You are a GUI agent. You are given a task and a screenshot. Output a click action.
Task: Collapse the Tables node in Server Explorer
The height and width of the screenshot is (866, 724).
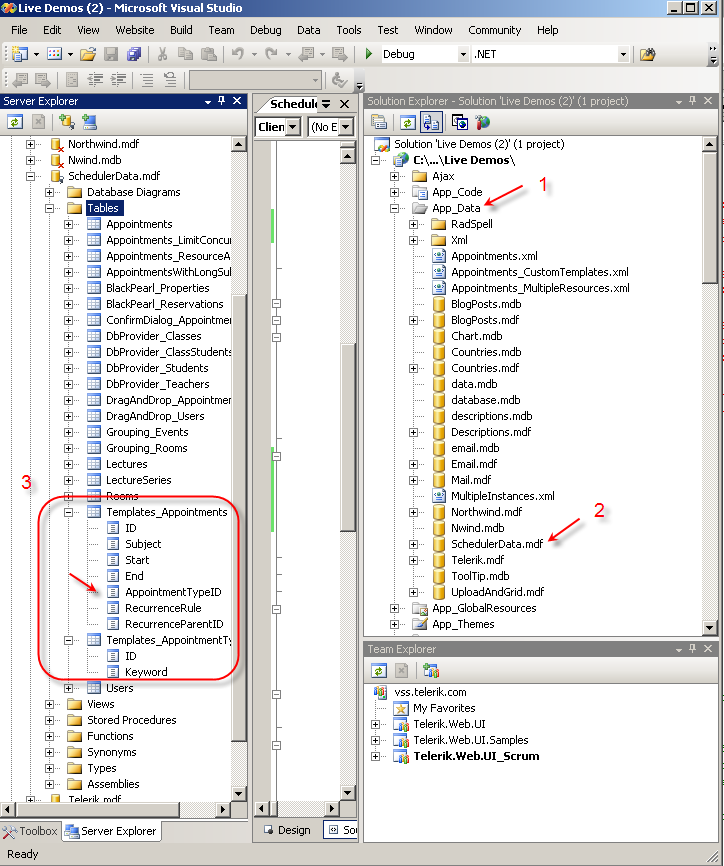(50, 208)
